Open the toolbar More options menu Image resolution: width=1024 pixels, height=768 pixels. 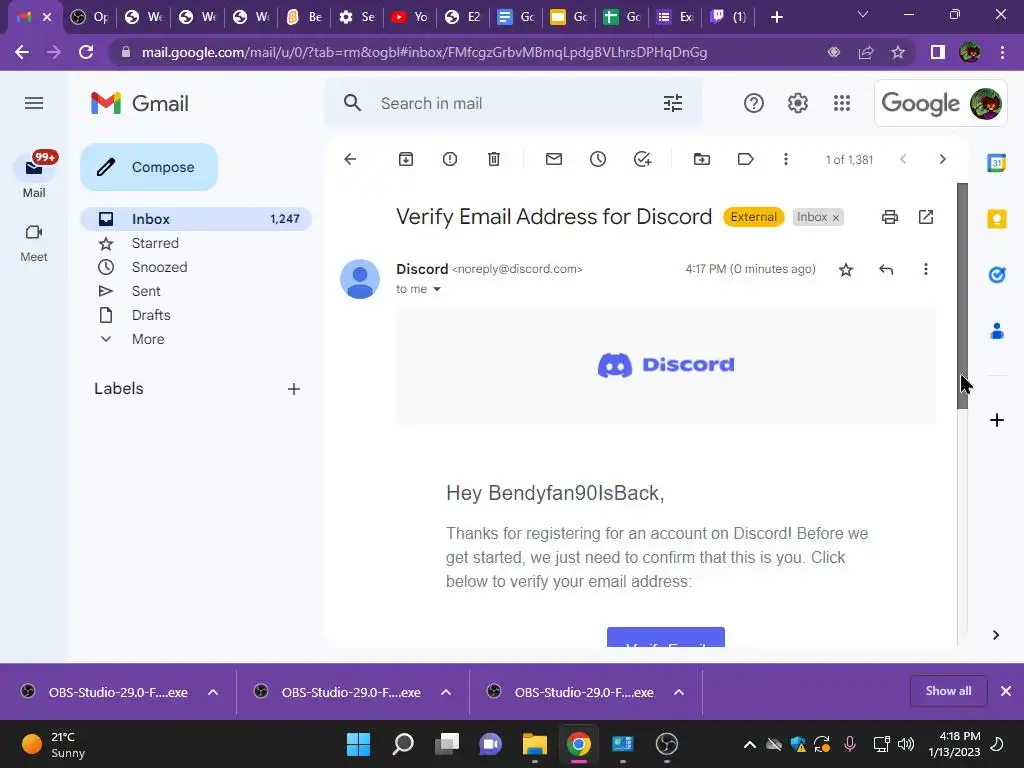[x=786, y=159]
